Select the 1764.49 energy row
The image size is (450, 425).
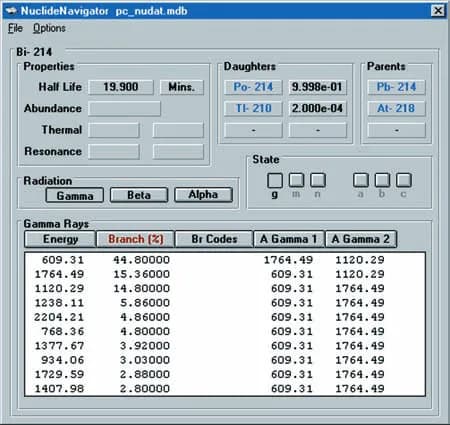[225, 274]
